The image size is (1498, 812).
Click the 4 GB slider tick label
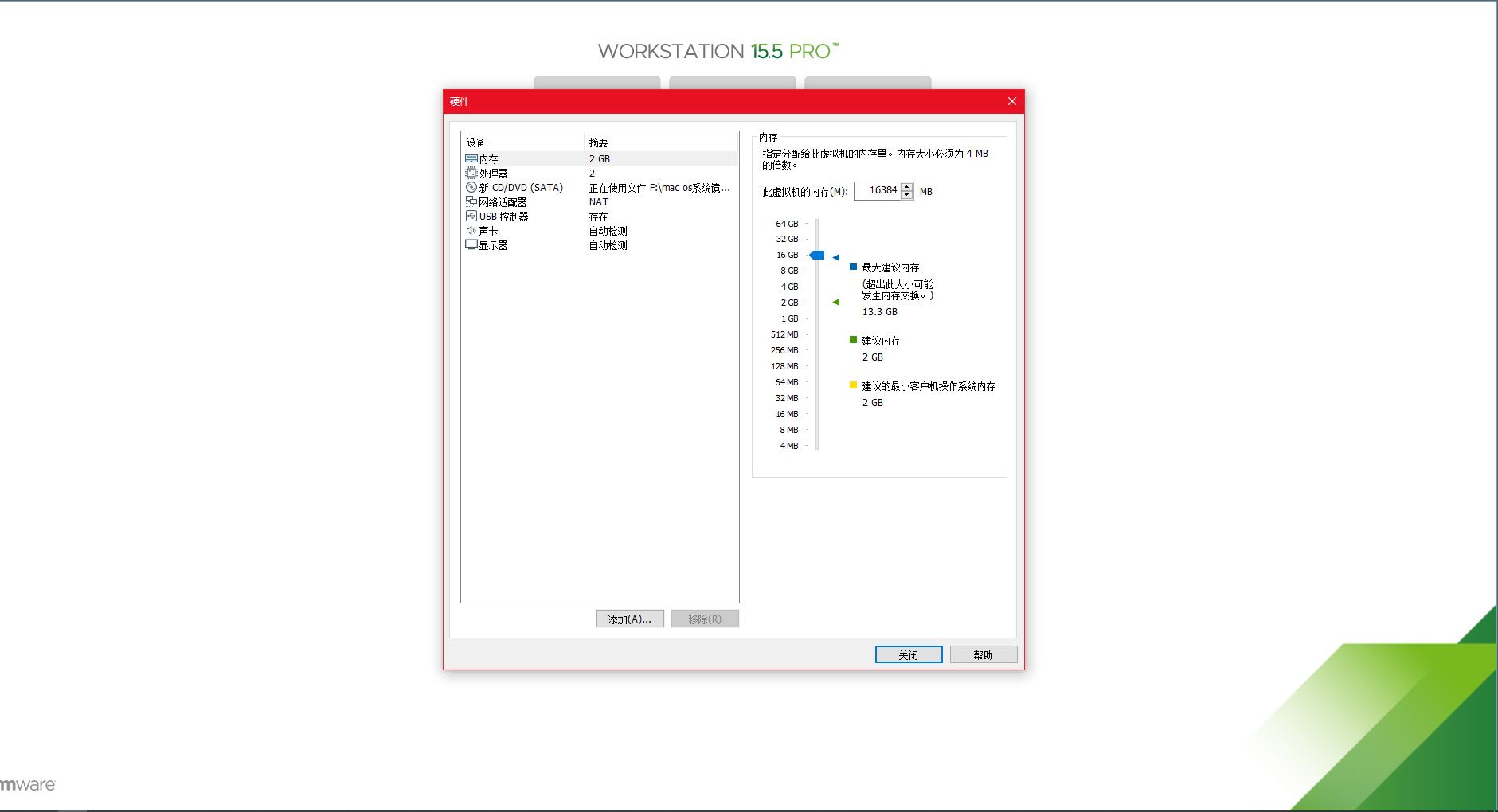pyautogui.click(x=789, y=287)
